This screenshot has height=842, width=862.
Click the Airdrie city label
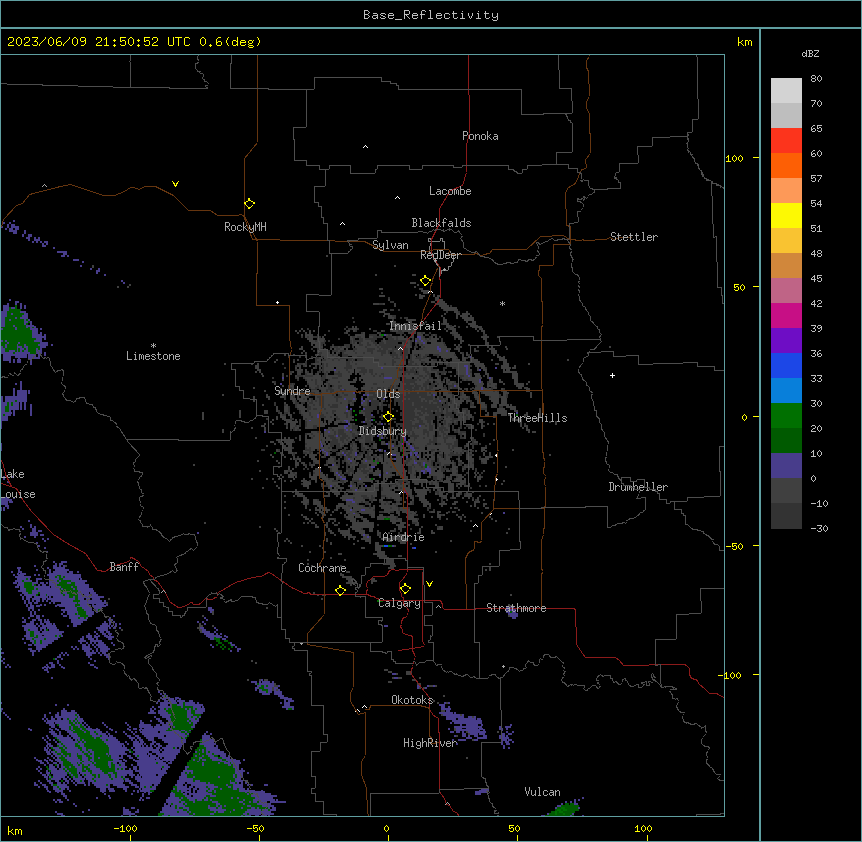coord(404,537)
